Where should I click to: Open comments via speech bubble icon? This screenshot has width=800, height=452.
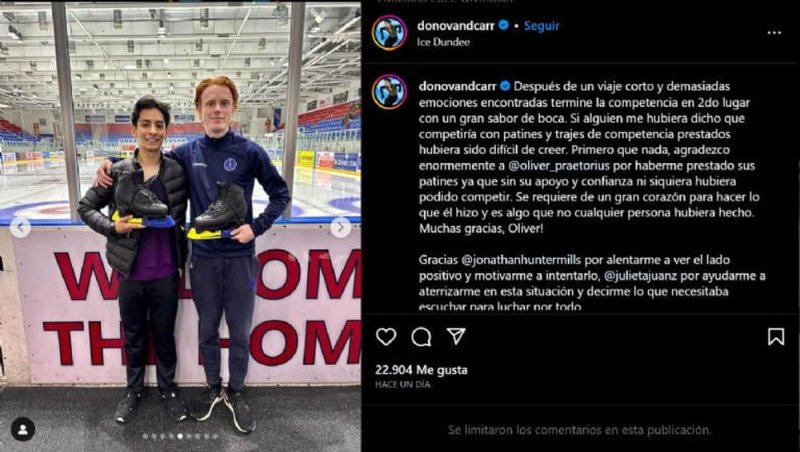coord(421,337)
